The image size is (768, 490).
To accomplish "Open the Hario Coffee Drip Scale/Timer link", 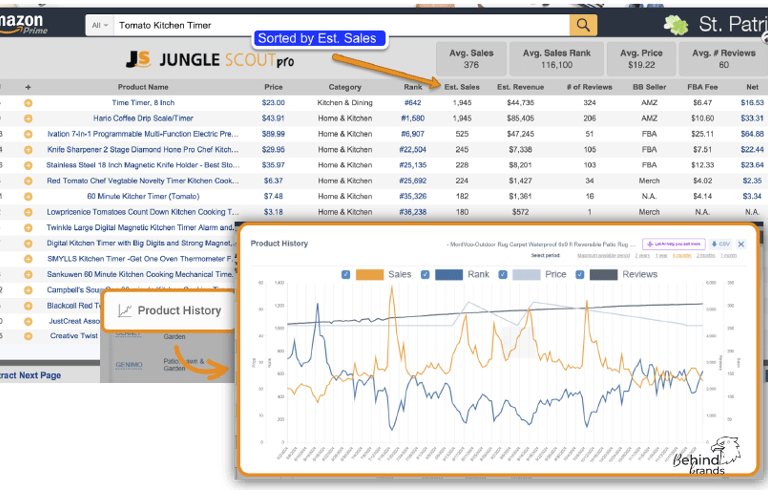I will pos(143,119).
